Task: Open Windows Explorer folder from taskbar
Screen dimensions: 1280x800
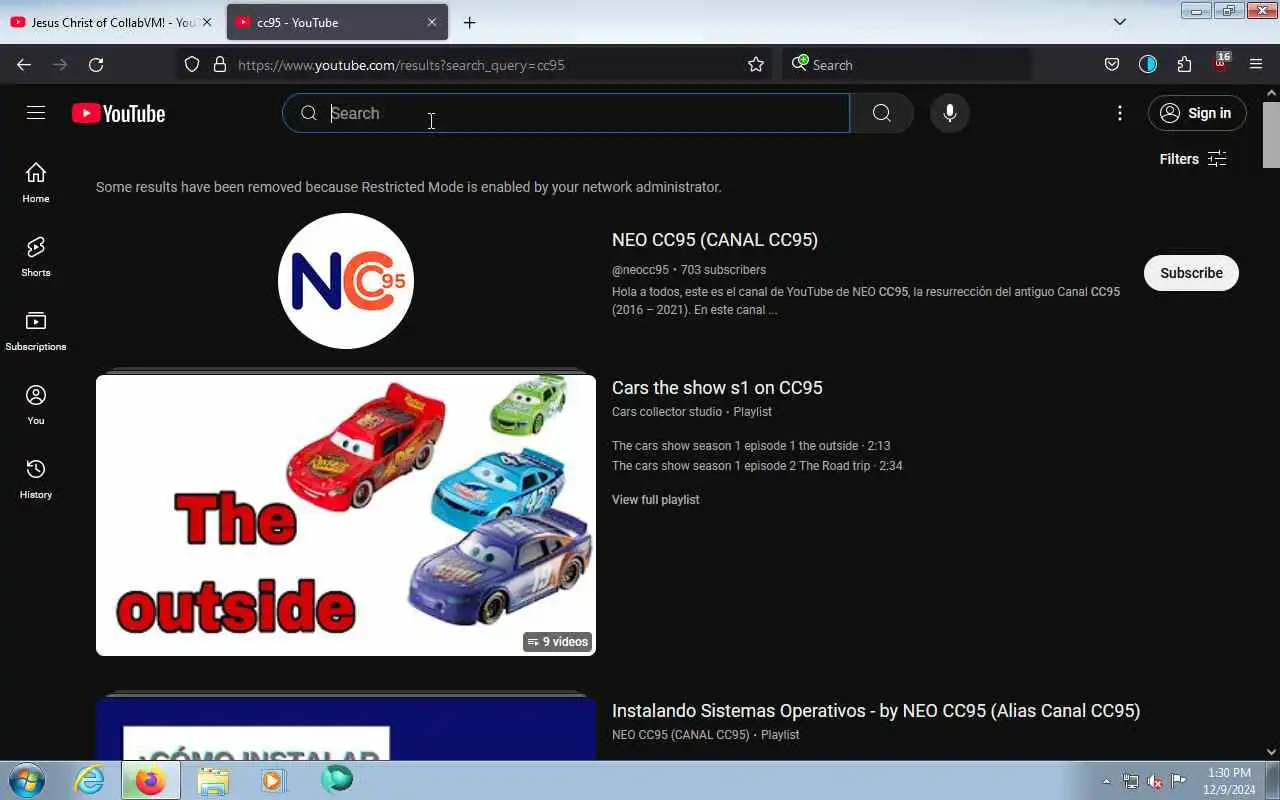Action: [212, 780]
